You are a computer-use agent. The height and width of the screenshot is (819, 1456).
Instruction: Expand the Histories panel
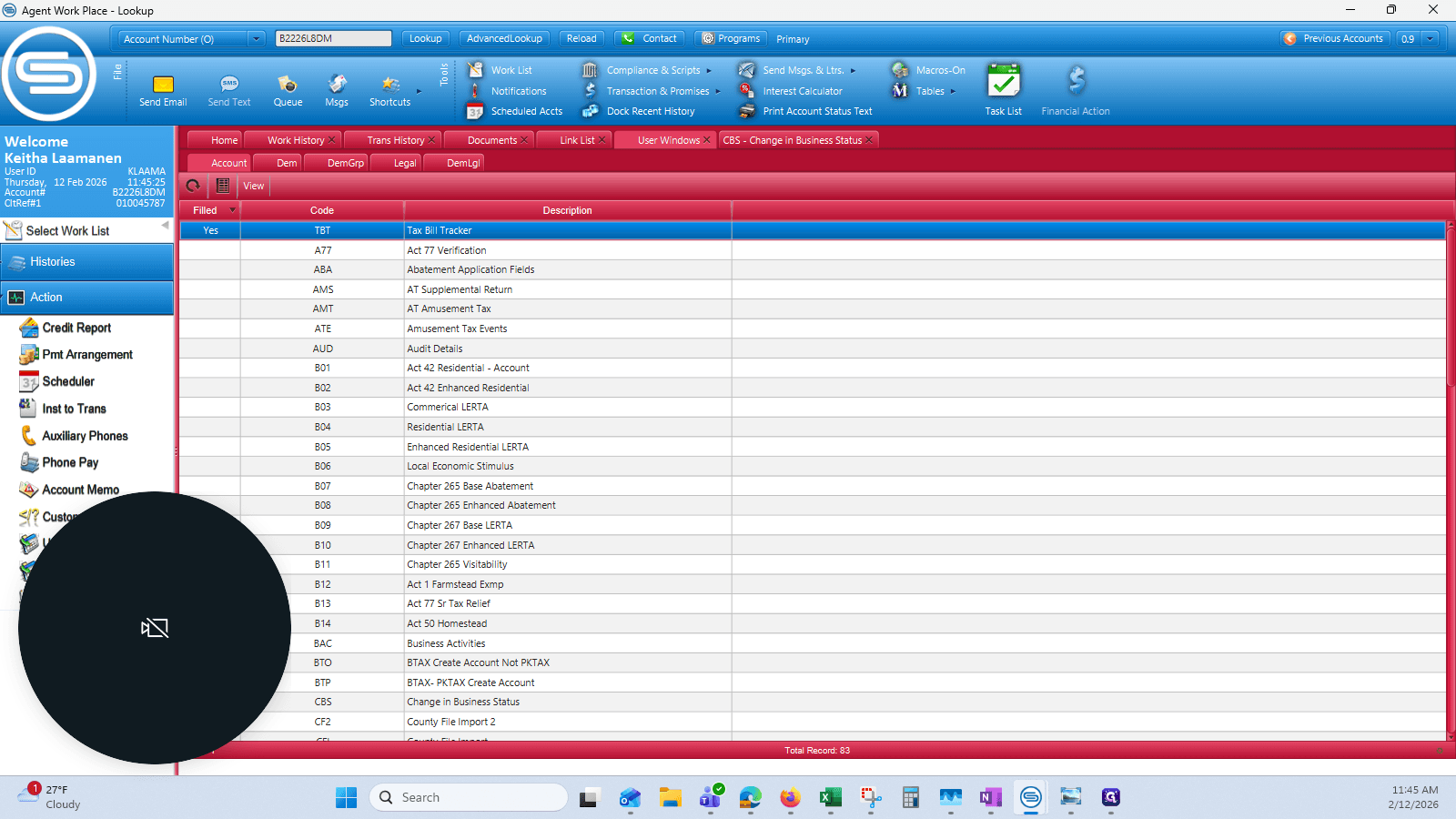86,262
